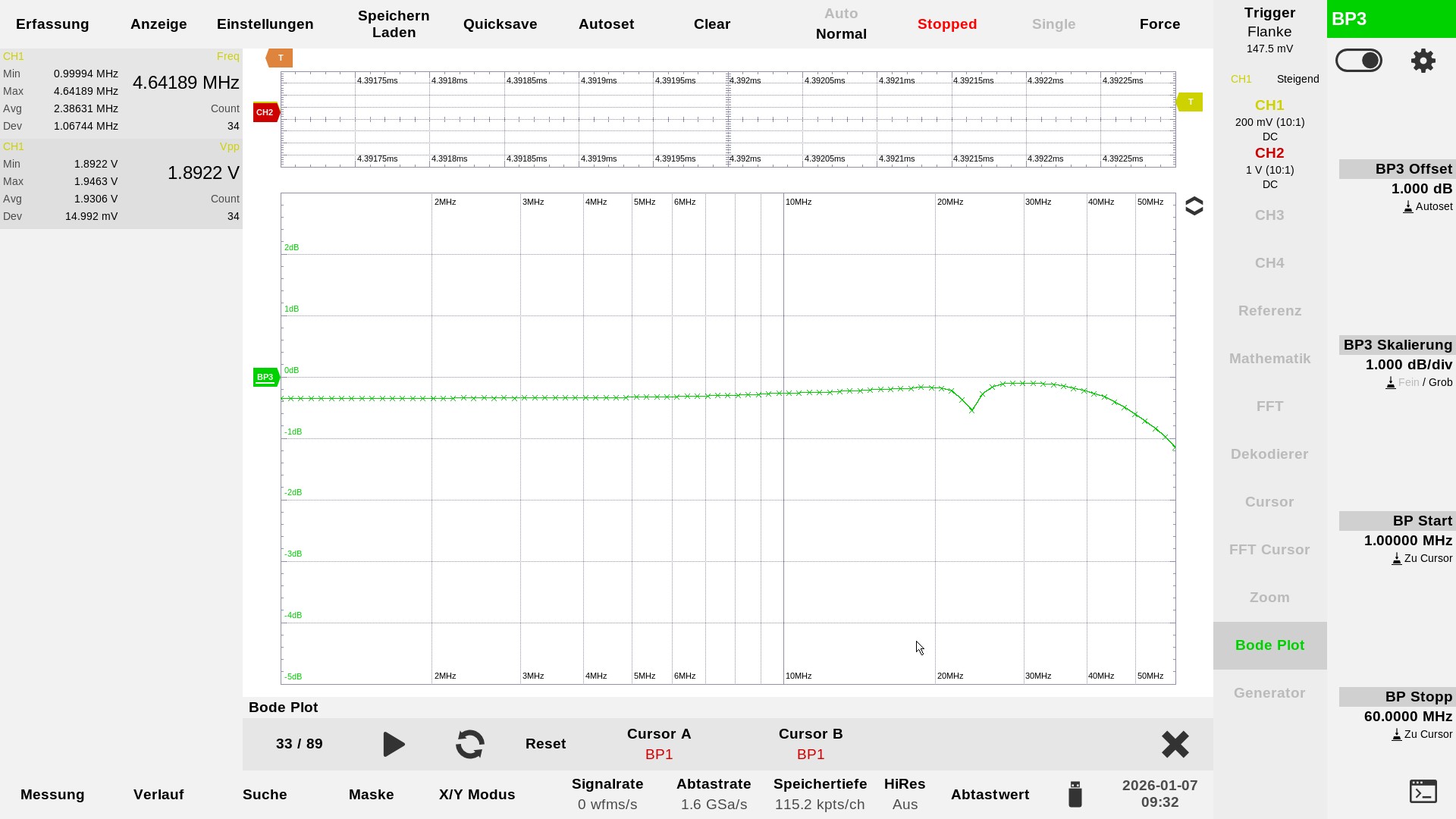Select the red CH2 channel marker
The image size is (1456, 819).
(265, 112)
